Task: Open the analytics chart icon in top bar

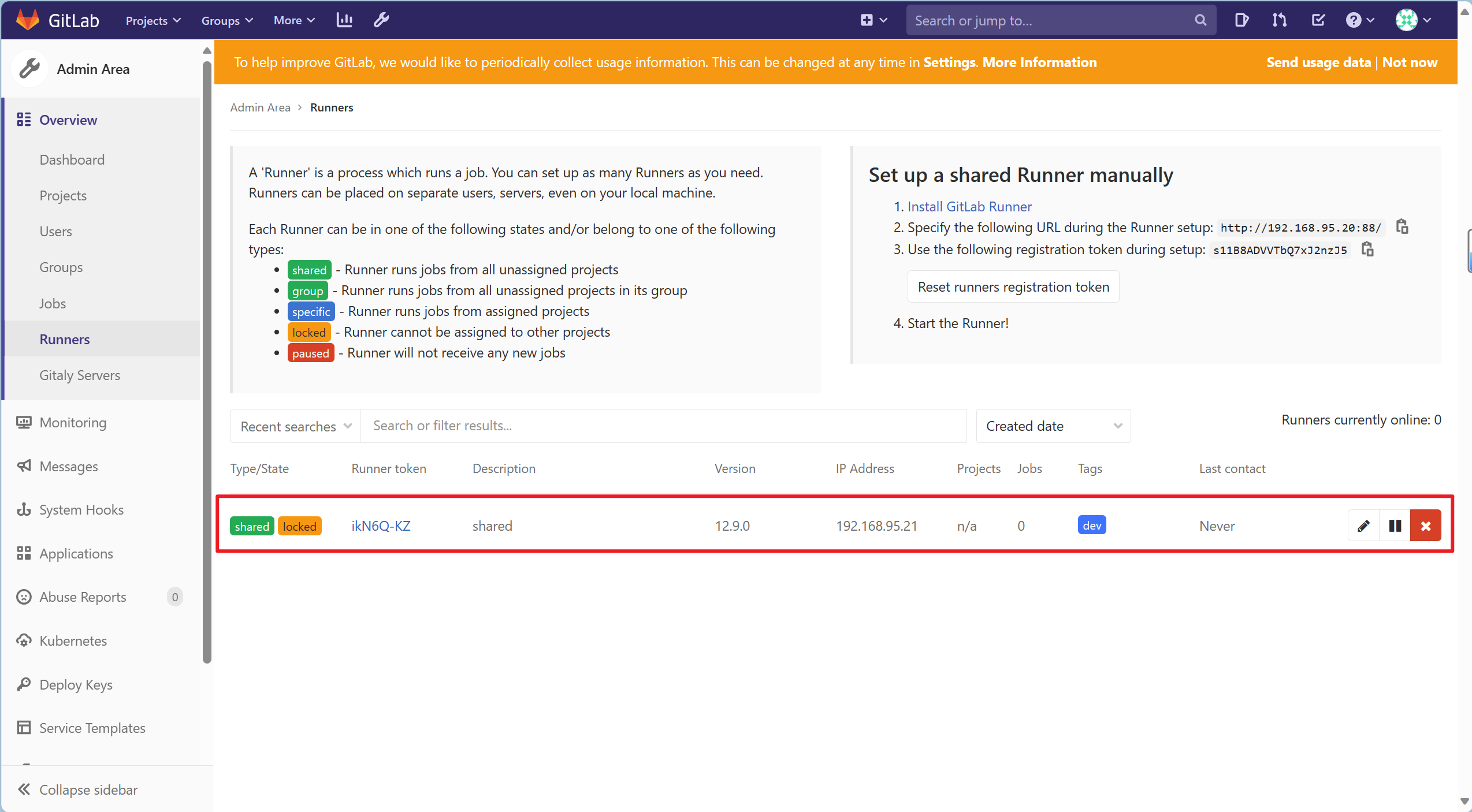Action: [x=344, y=19]
